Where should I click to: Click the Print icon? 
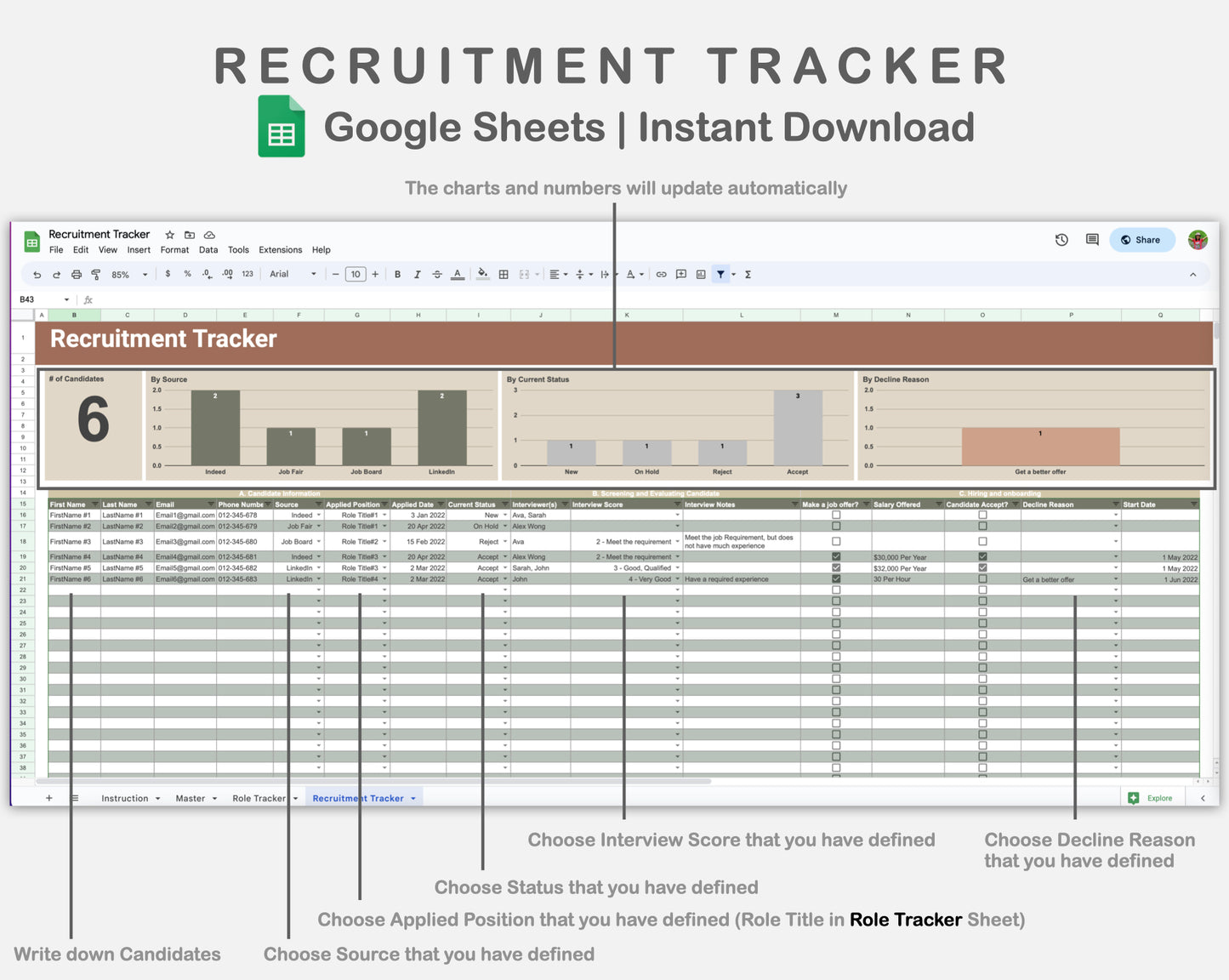(77, 274)
